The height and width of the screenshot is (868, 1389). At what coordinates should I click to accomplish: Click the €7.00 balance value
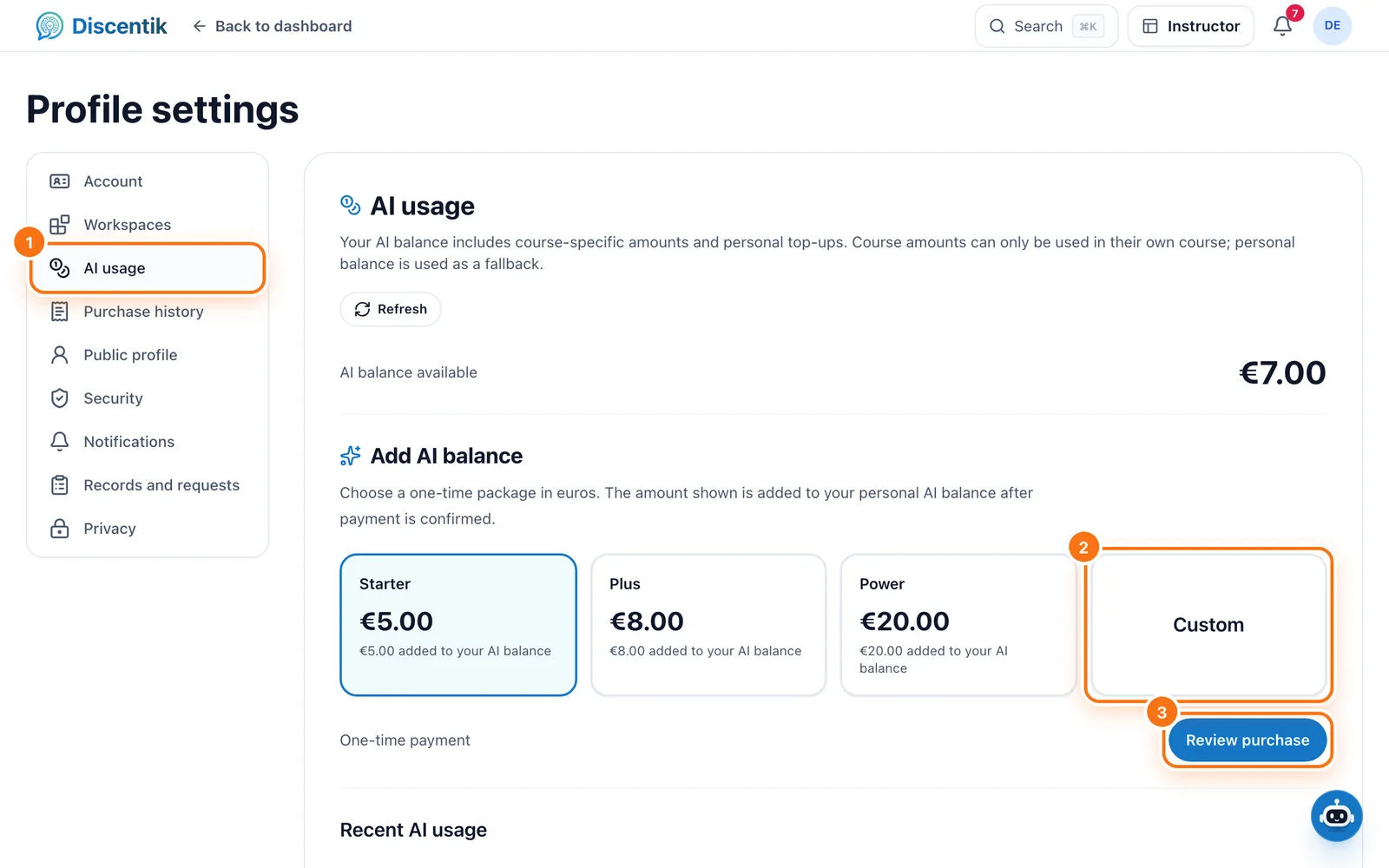[1282, 372]
